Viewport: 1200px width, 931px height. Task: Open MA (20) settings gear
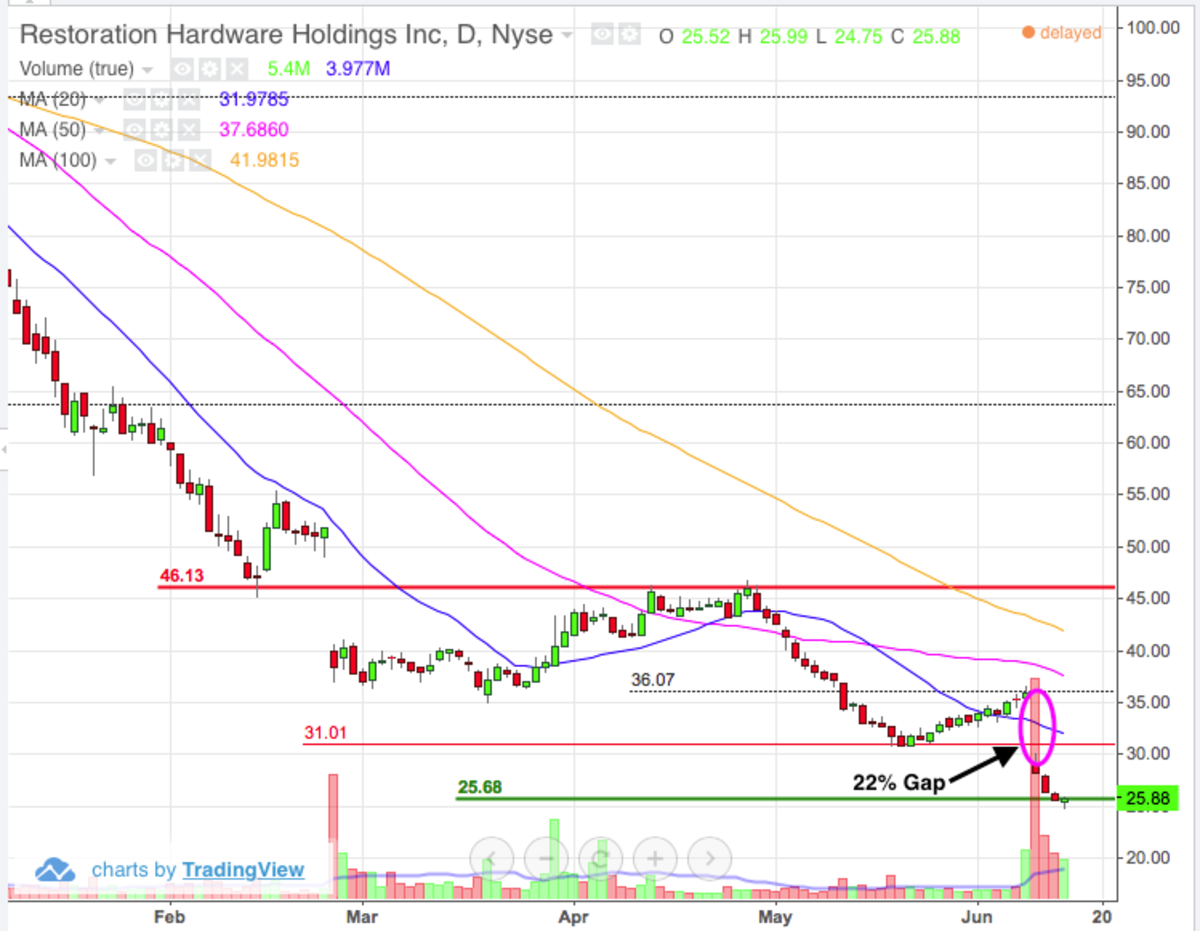159,100
